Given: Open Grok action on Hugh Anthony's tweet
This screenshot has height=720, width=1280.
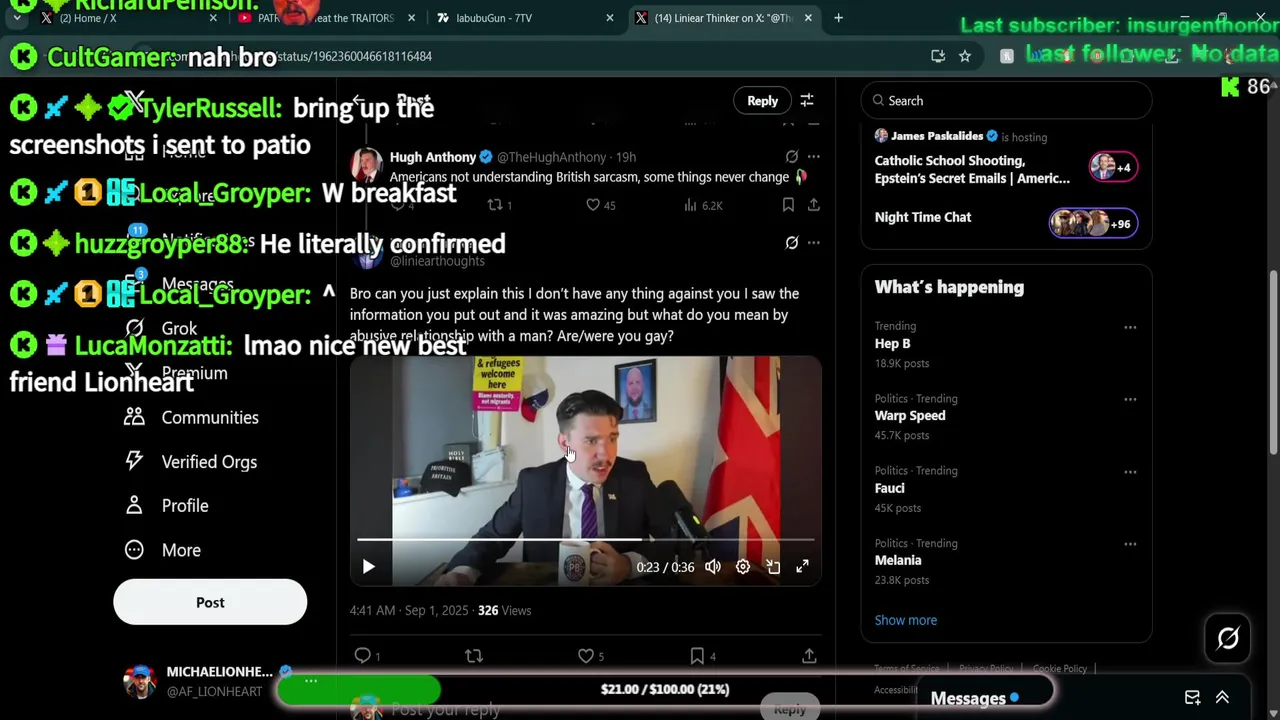Looking at the screenshot, I should coord(792,157).
